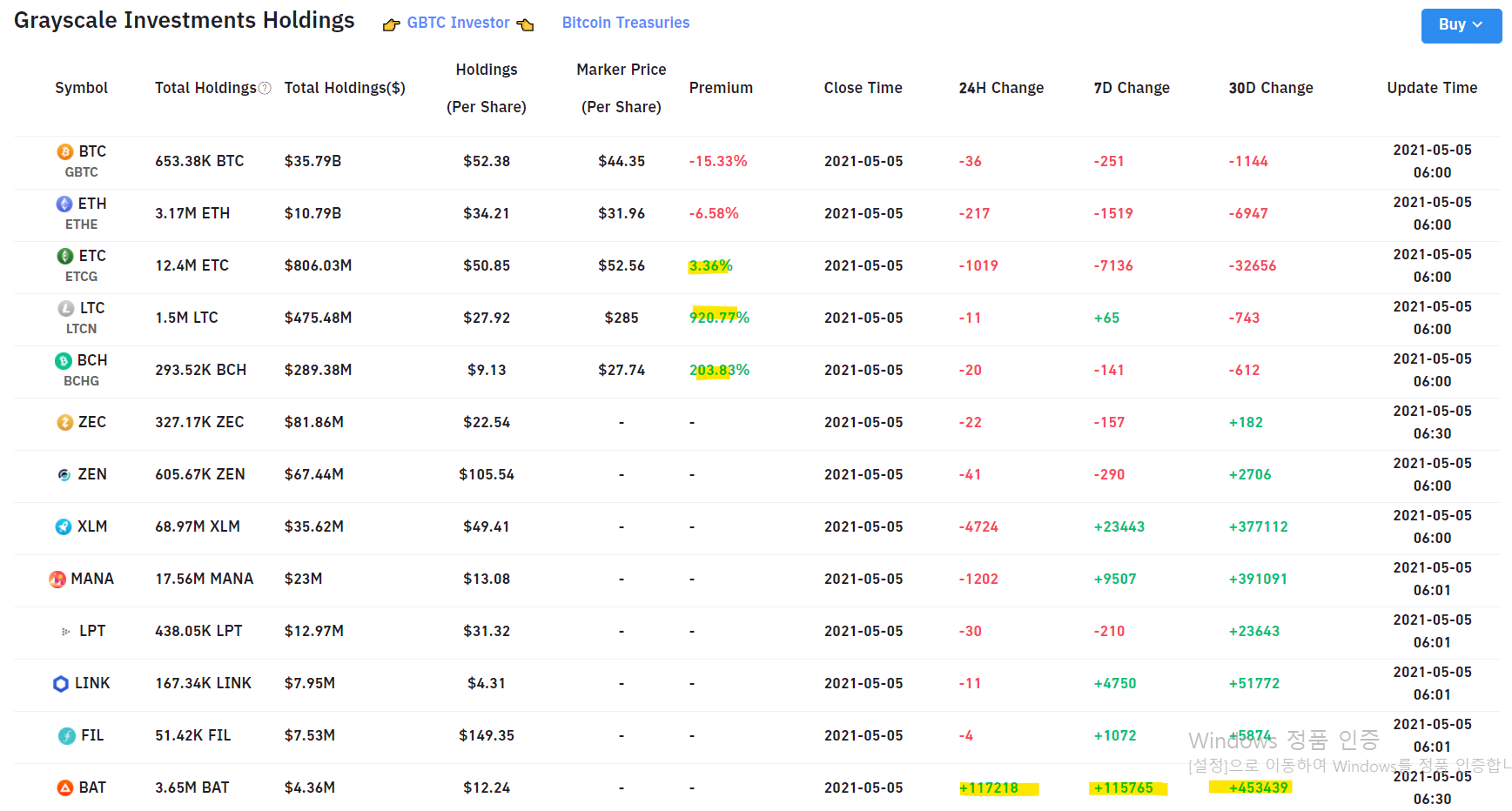Sort by Total Holdings($) column header
1512x811 pixels.
tap(345, 88)
